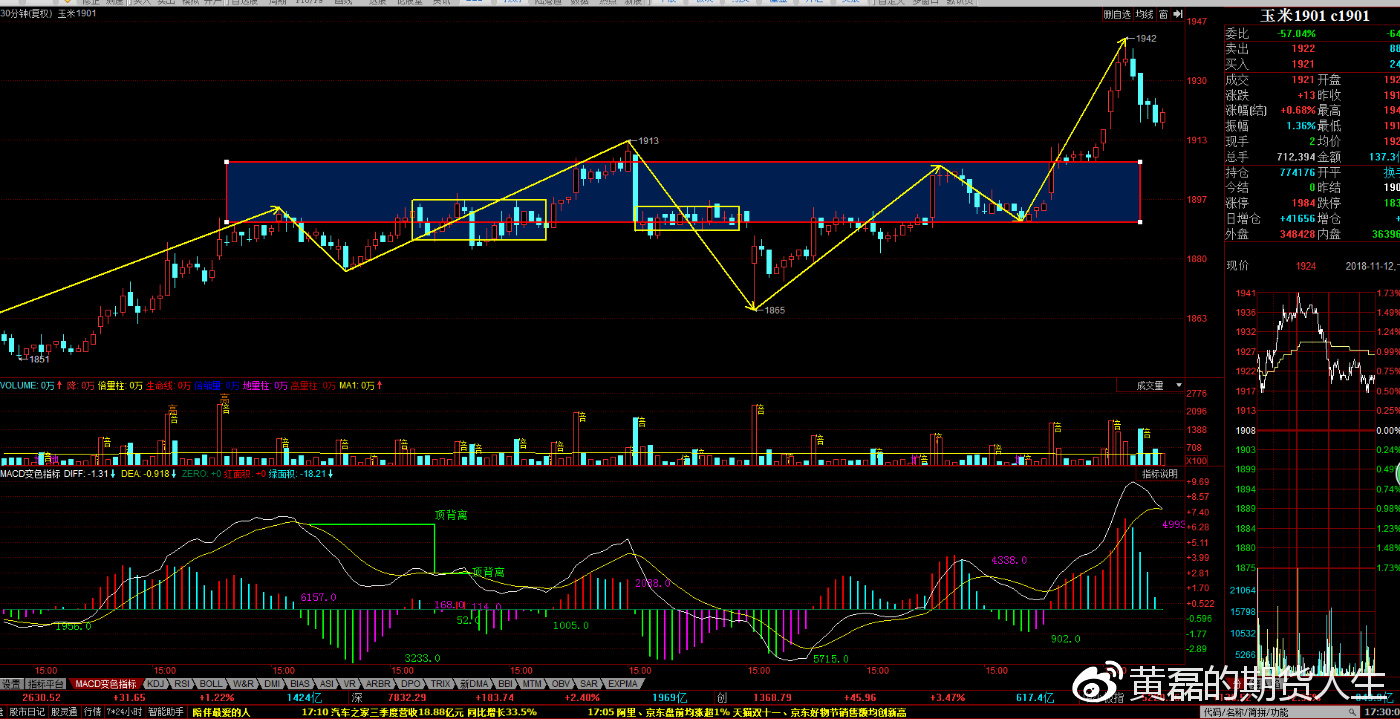Select the W&R indicator tab

[243, 684]
